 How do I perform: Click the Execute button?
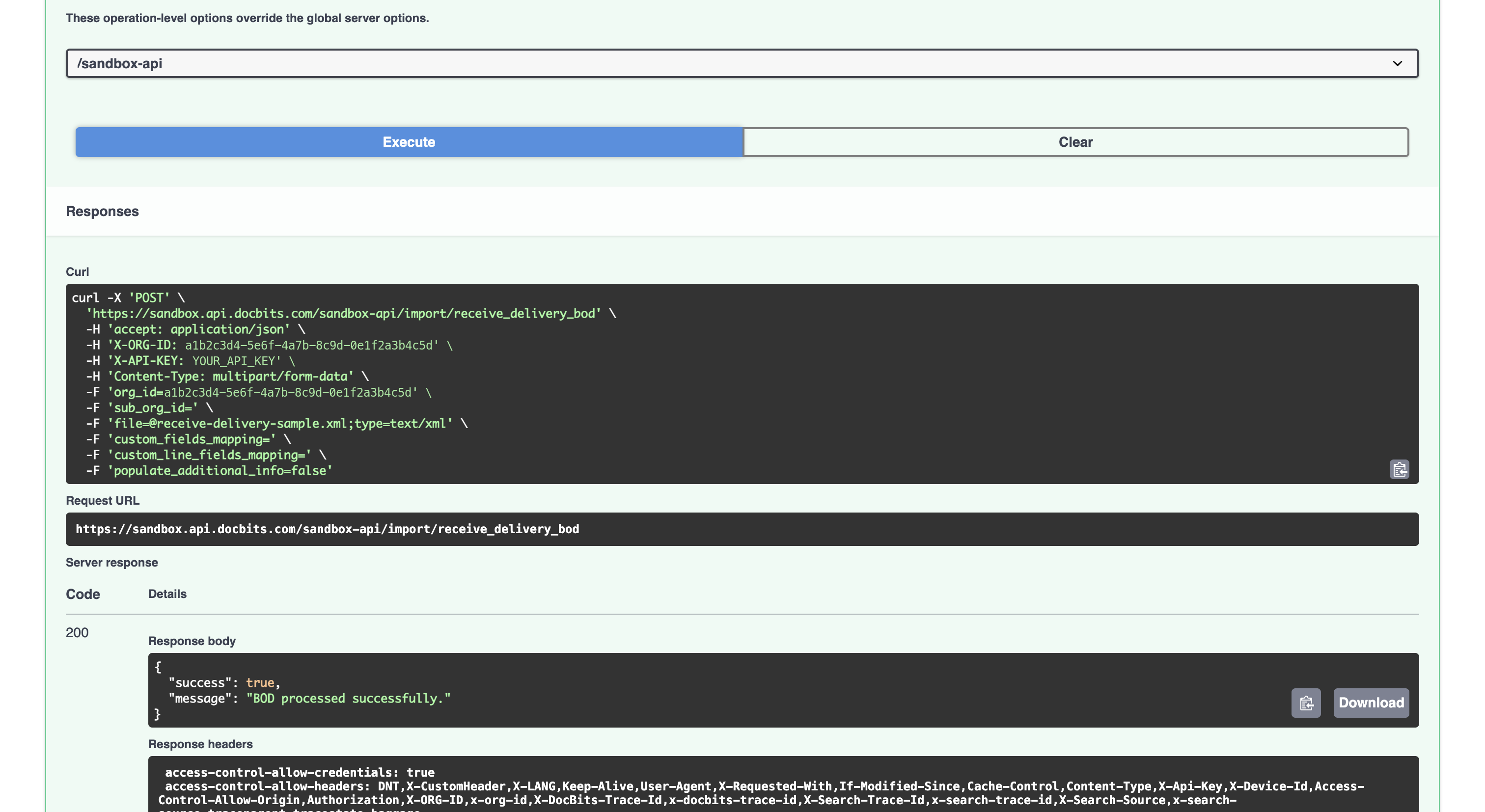click(x=409, y=142)
